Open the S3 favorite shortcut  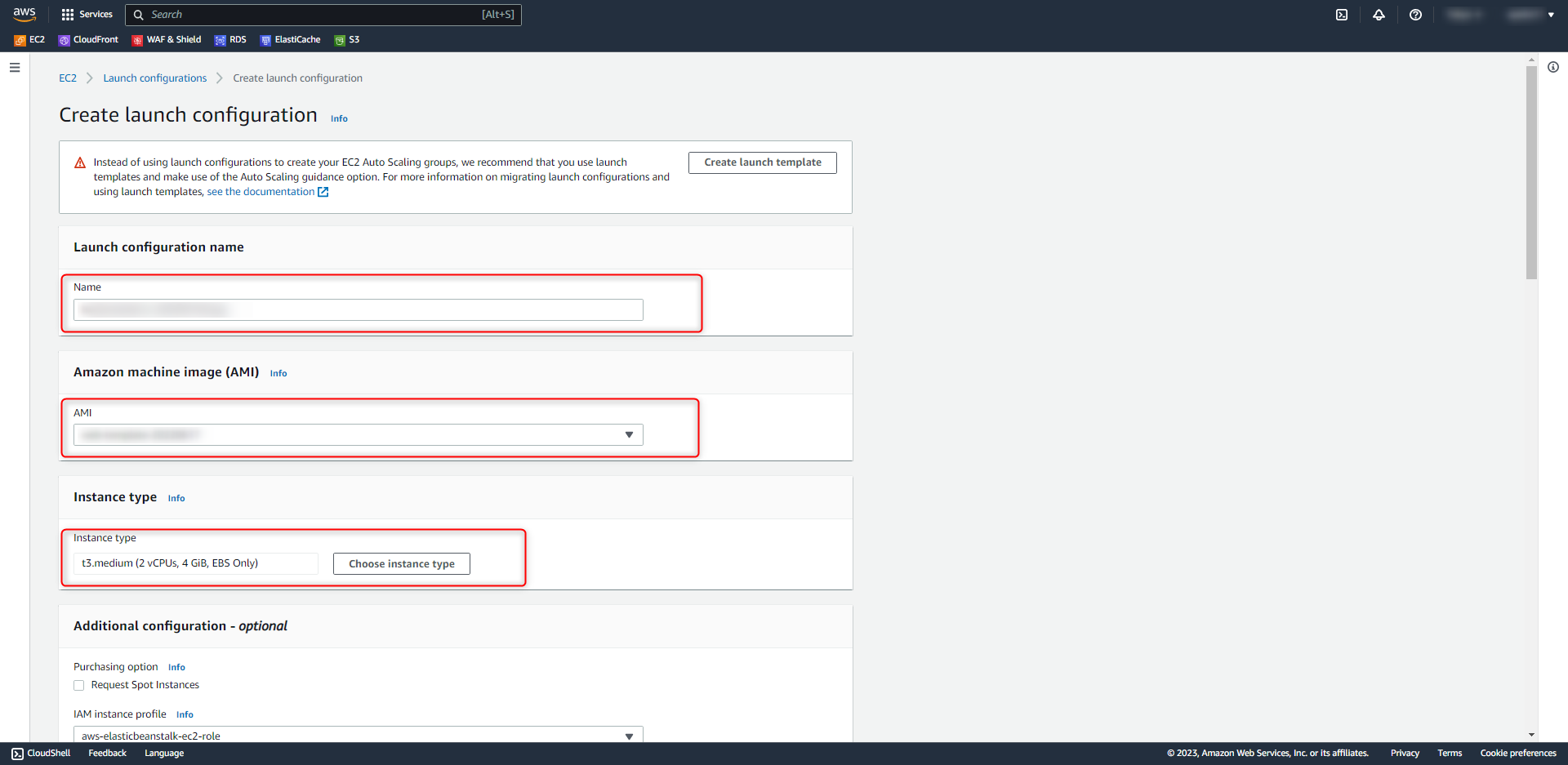(346, 40)
